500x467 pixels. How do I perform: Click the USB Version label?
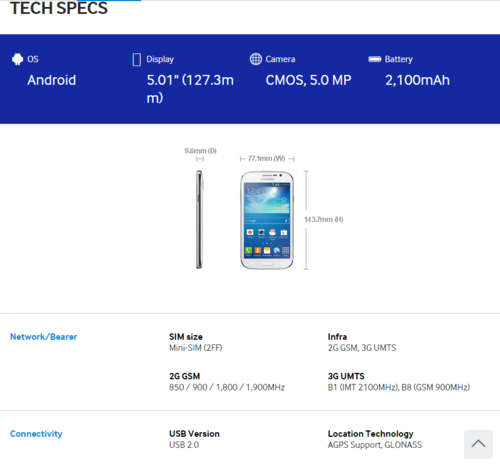[194, 434]
